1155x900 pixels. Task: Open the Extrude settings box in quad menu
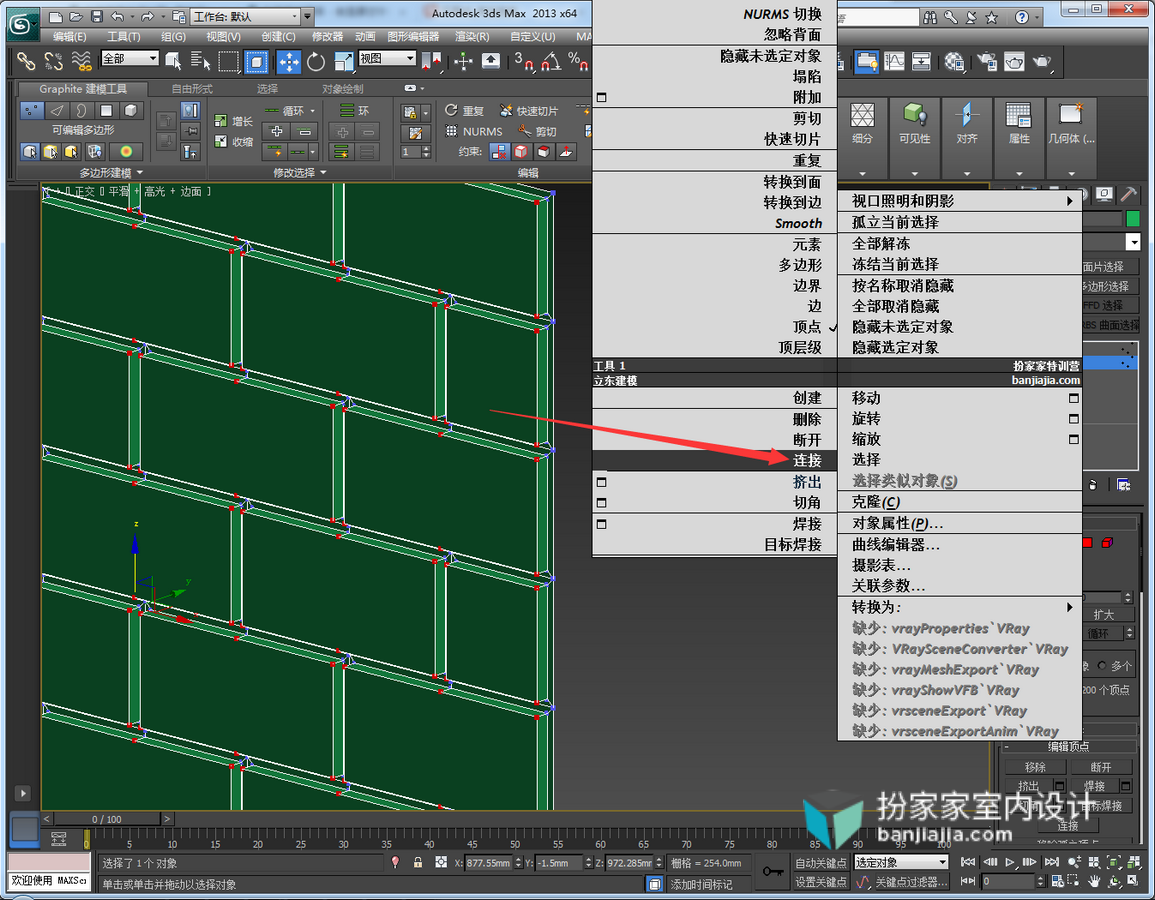(601, 482)
